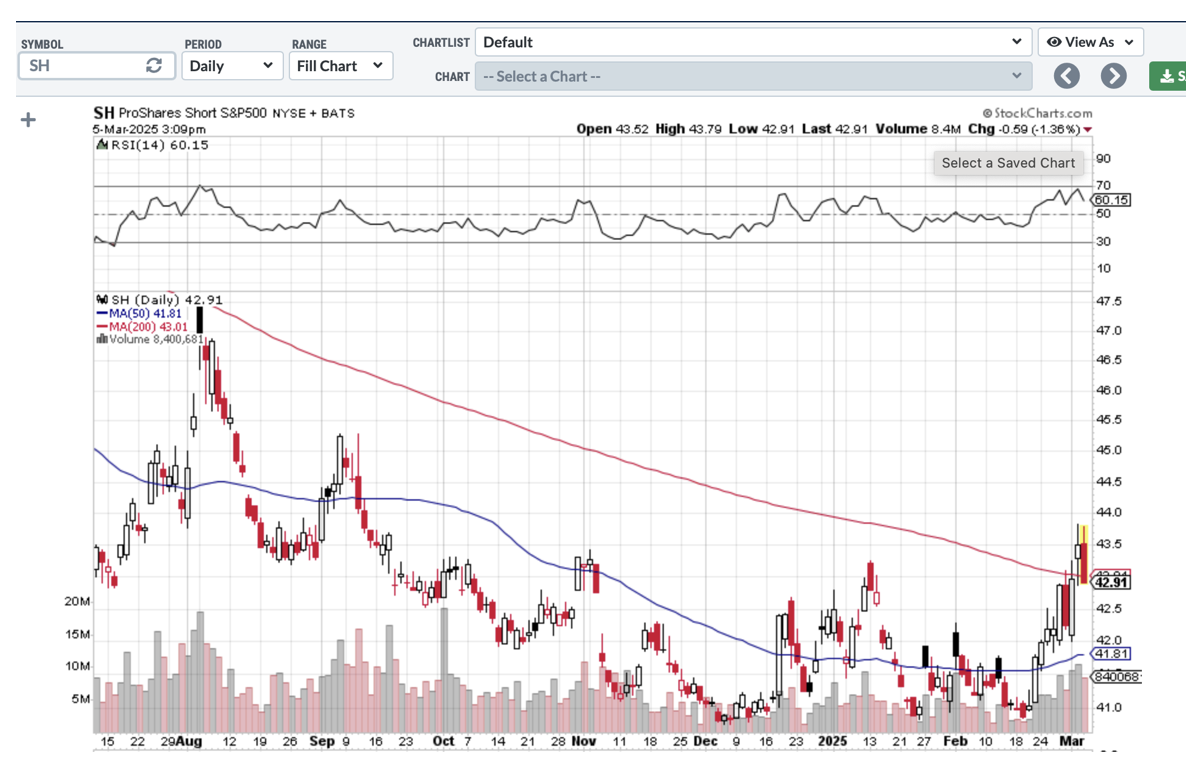
Task: Click the RSI 60.15 value label on axis
Action: tap(1111, 200)
